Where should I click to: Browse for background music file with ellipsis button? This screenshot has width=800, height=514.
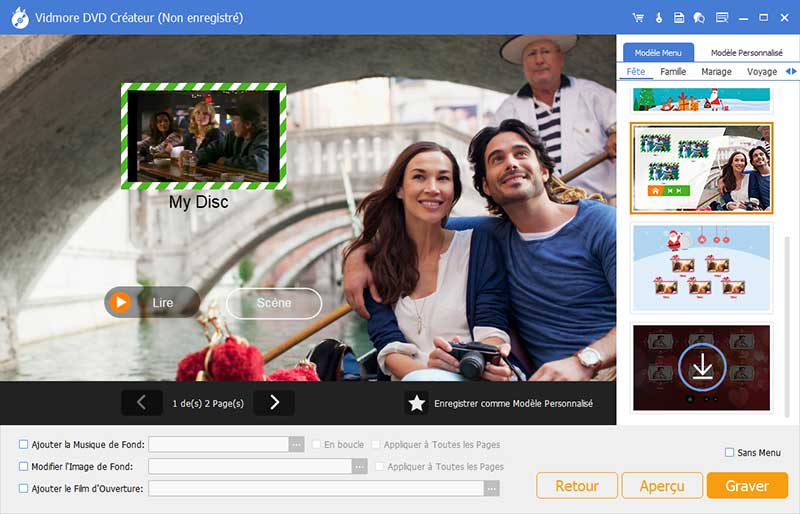(x=296, y=444)
